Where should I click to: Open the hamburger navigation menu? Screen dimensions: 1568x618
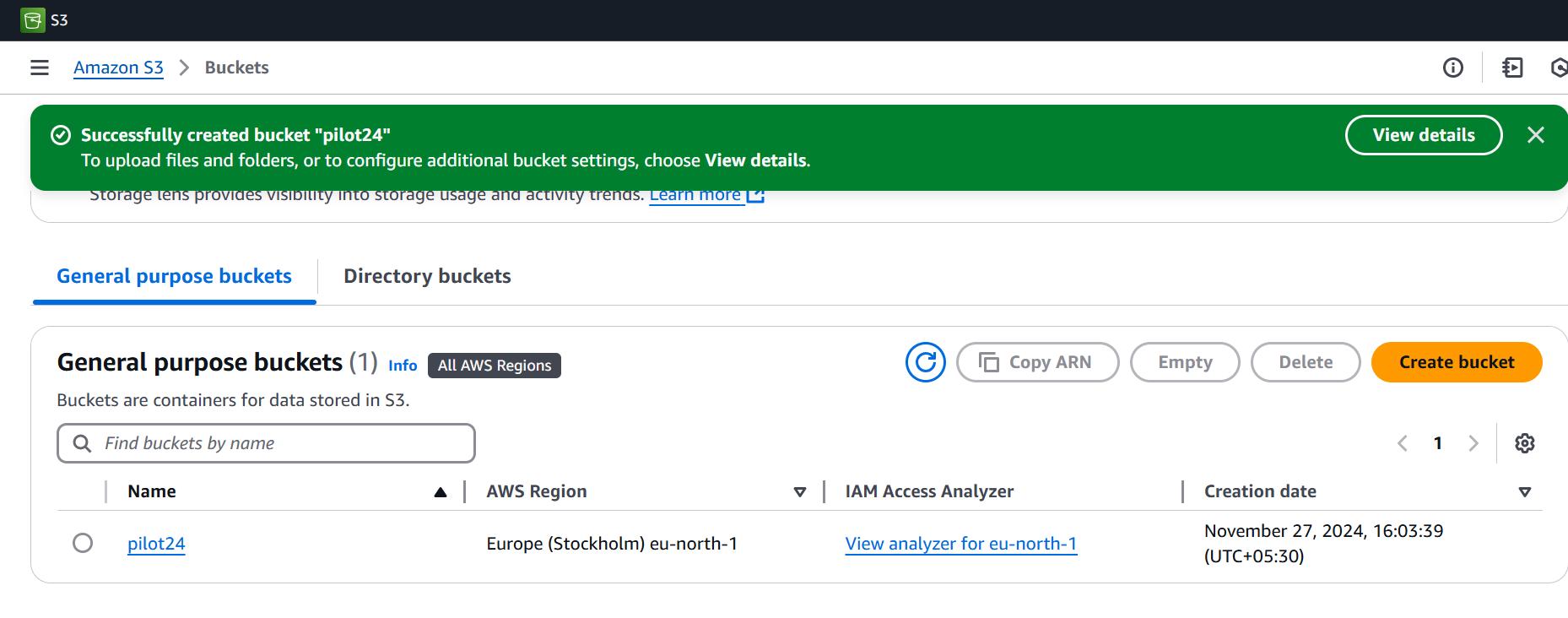tap(40, 68)
